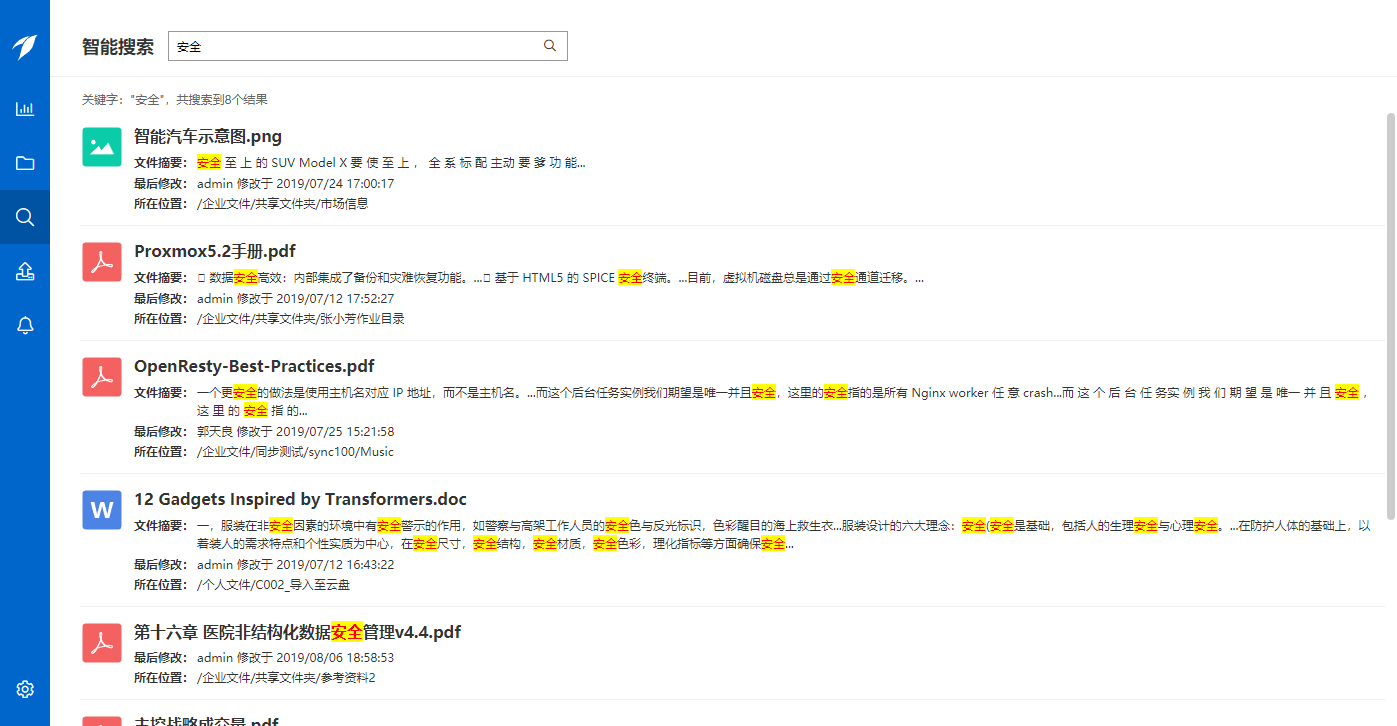The image size is (1397, 726).
Task: Open the 智能汽车示意图.png result title
Action: 208,137
